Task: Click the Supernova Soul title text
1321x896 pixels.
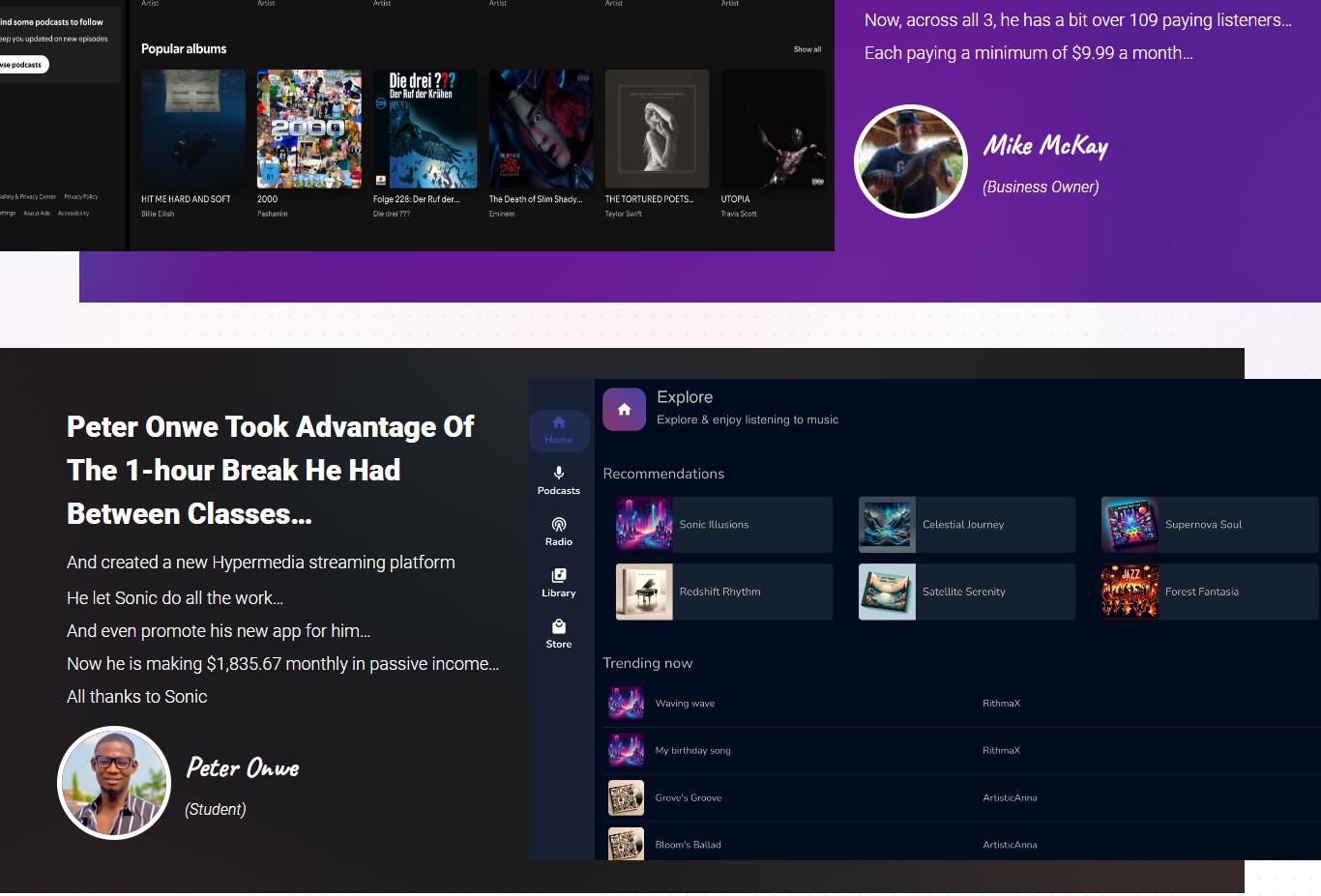Action: click(x=1204, y=525)
